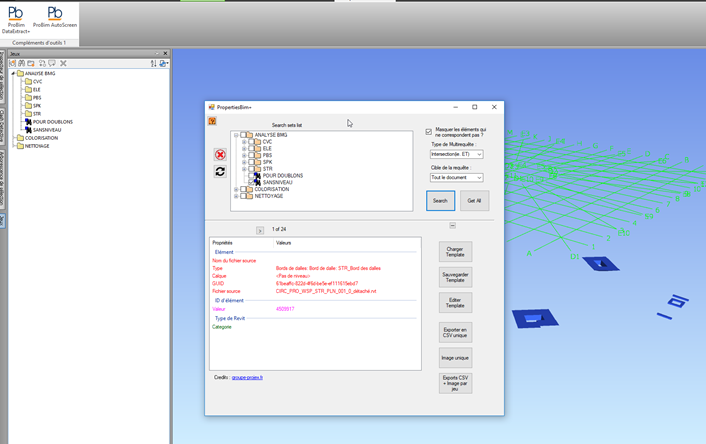The image size is (706, 444).
Task: Click Image unique button
Action: coord(455,358)
